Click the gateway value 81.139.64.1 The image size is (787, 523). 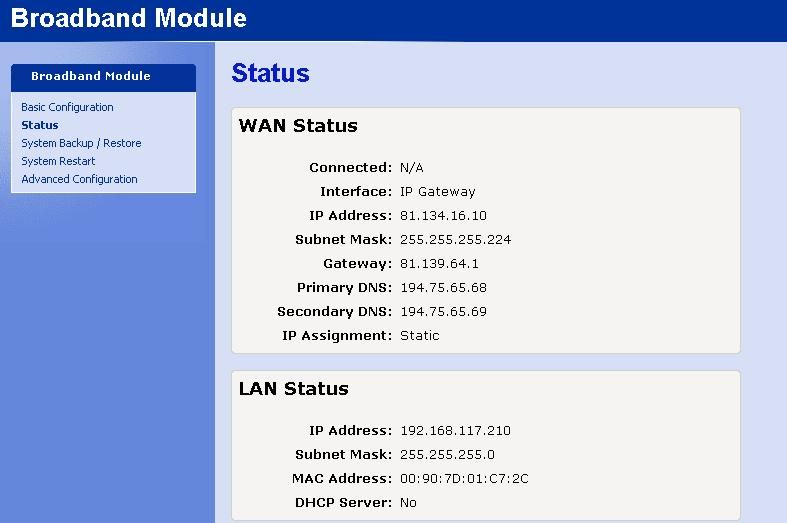[439, 264]
